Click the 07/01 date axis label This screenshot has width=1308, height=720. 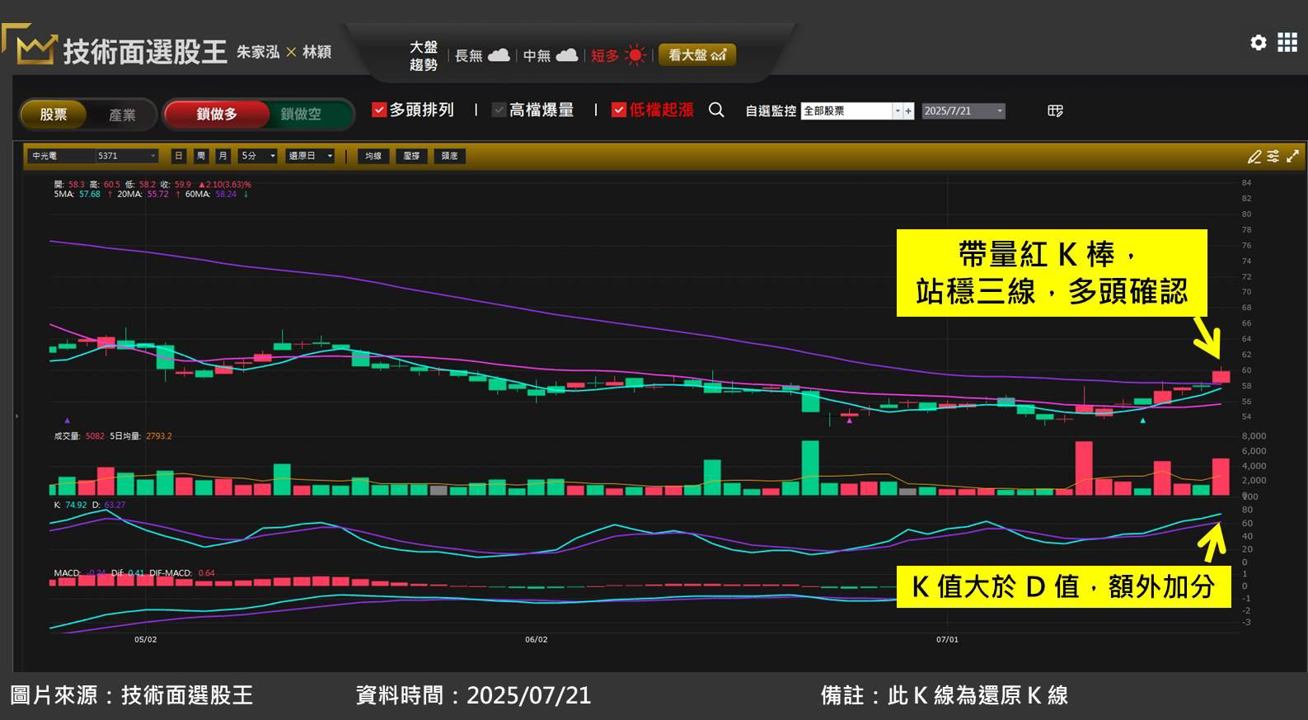pyautogui.click(x=947, y=638)
